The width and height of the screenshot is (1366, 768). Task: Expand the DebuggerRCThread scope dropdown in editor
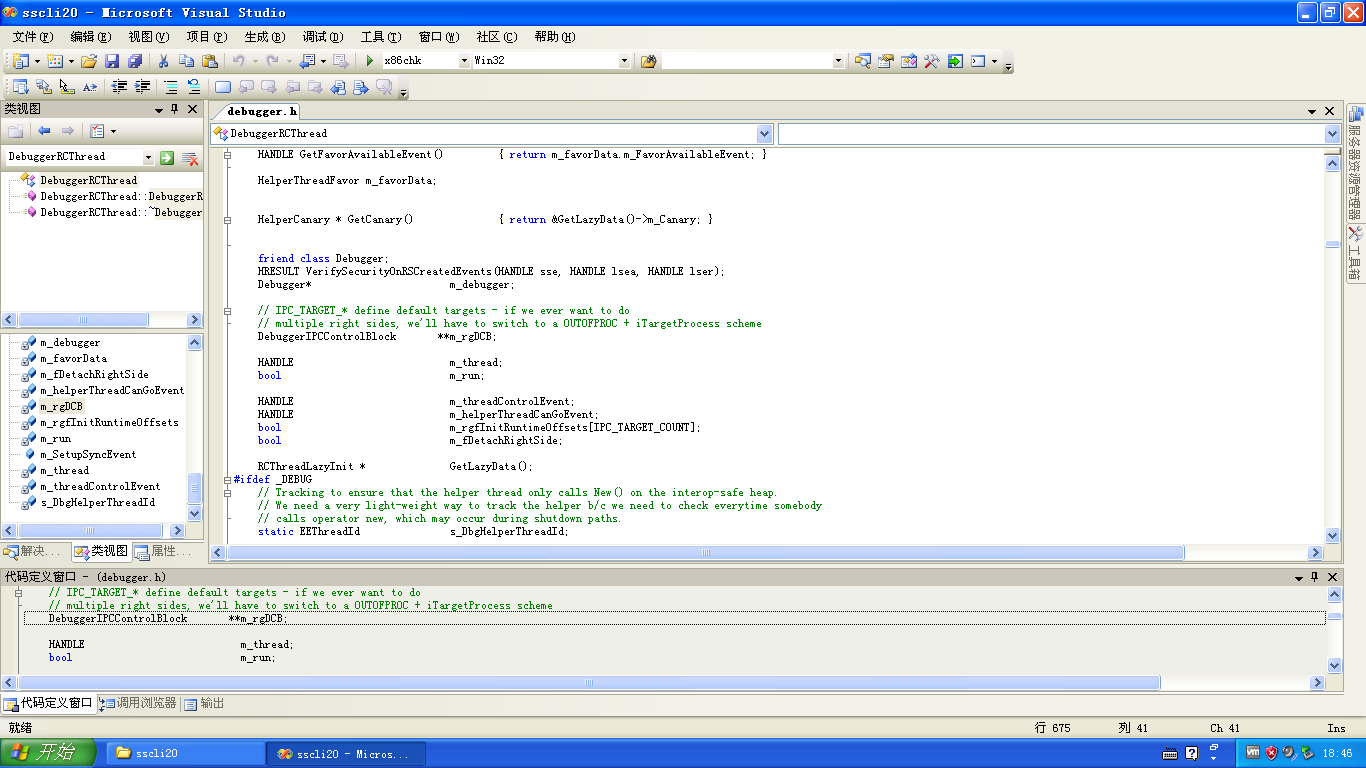coord(765,134)
